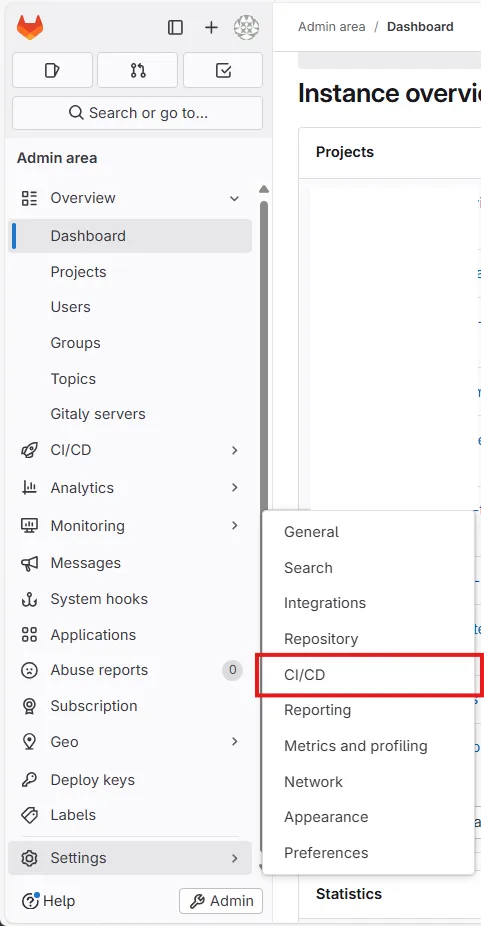Click the Search or go to field
Viewport: 484px width, 926px height.
click(138, 113)
